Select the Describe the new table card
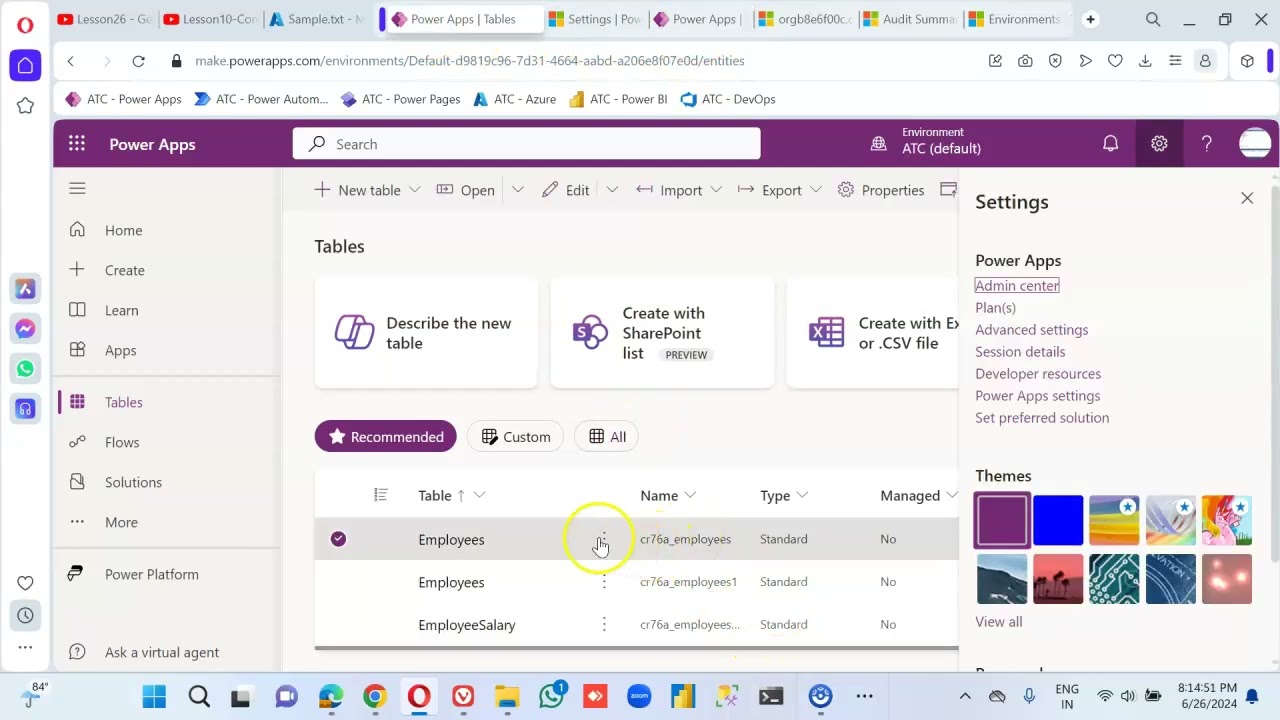1280x720 pixels. [x=426, y=333]
